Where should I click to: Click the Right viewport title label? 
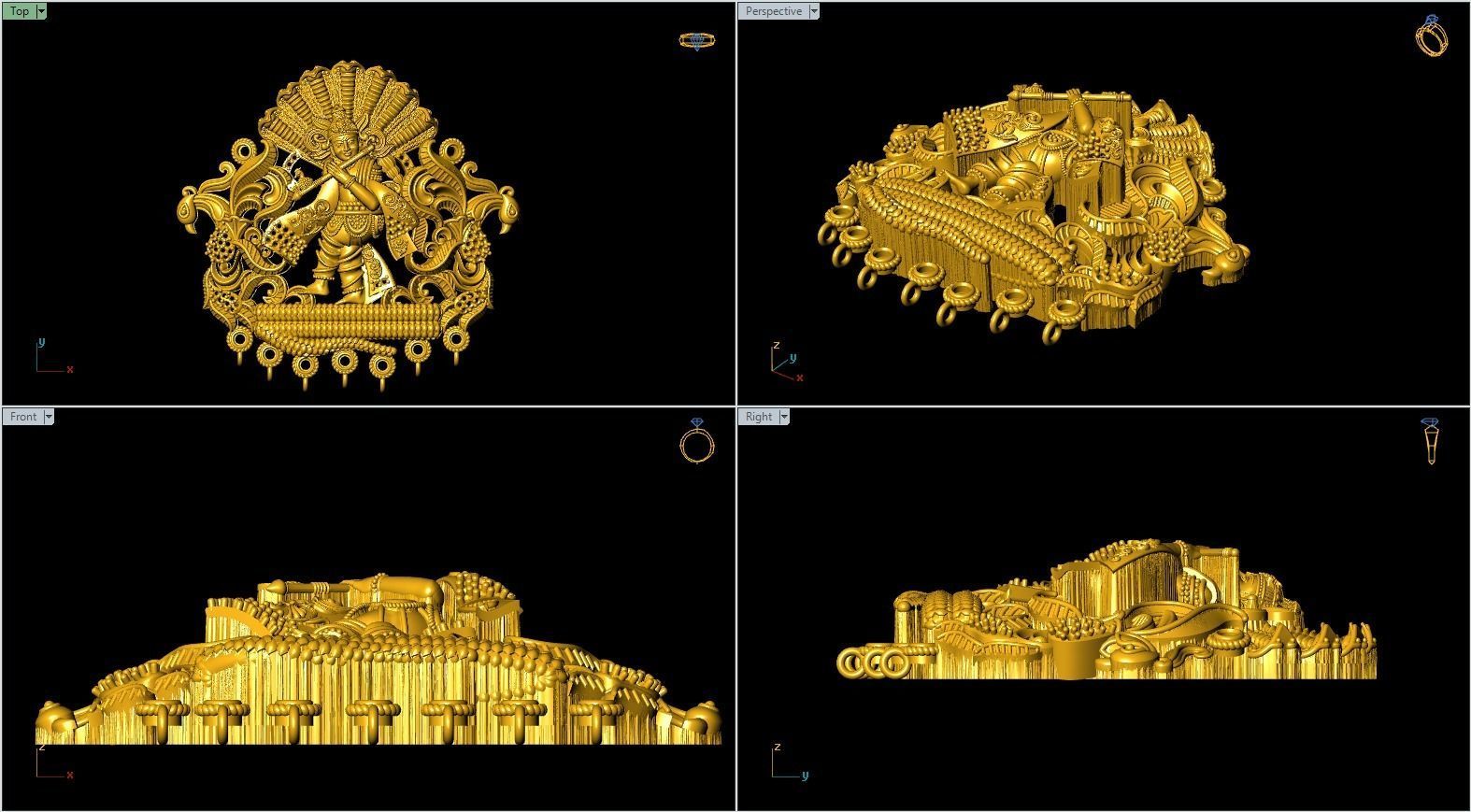759,417
